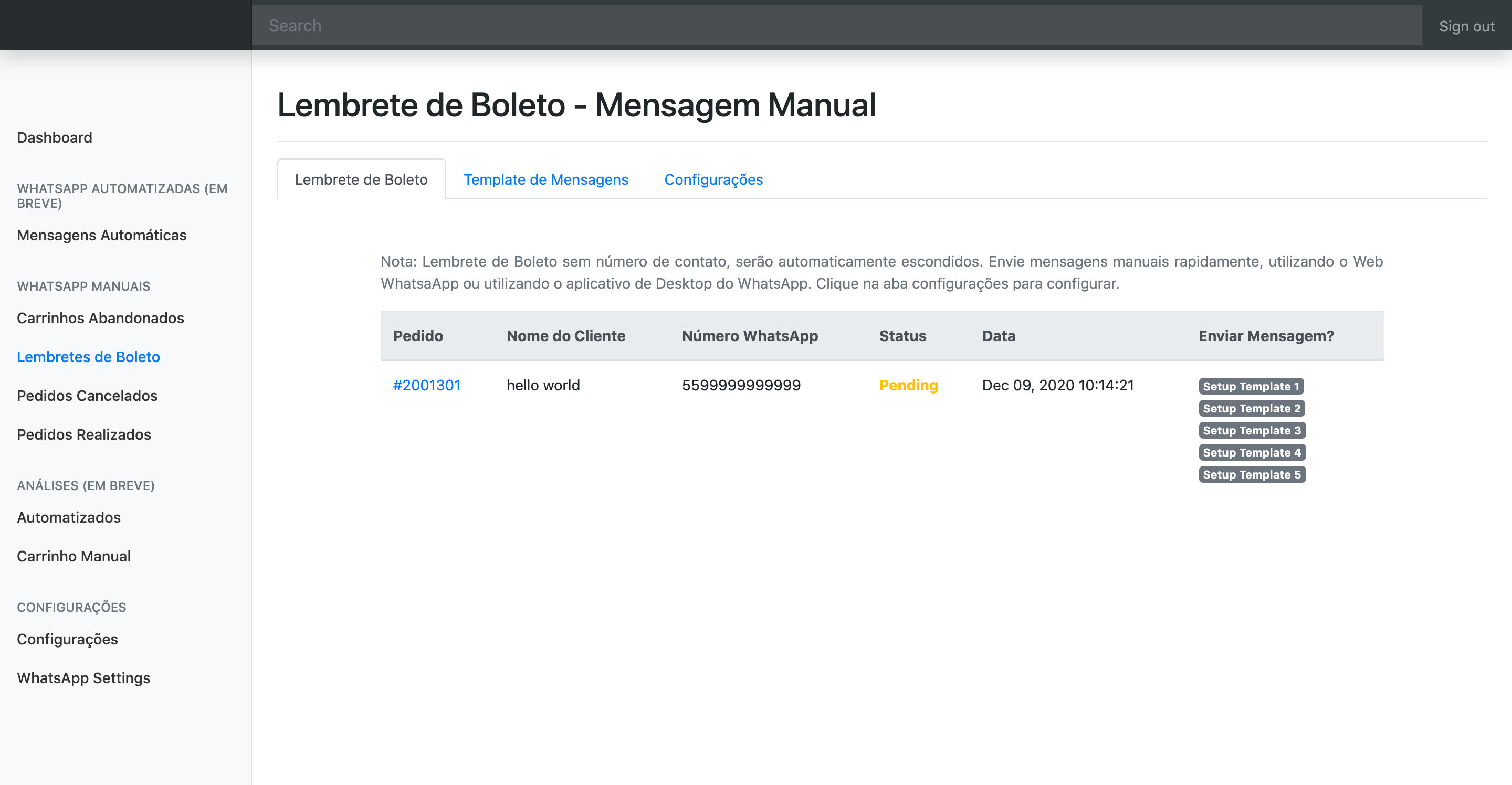1512x785 pixels.
Task: Open Dashboard in the sidebar
Action: coord(55,137)
